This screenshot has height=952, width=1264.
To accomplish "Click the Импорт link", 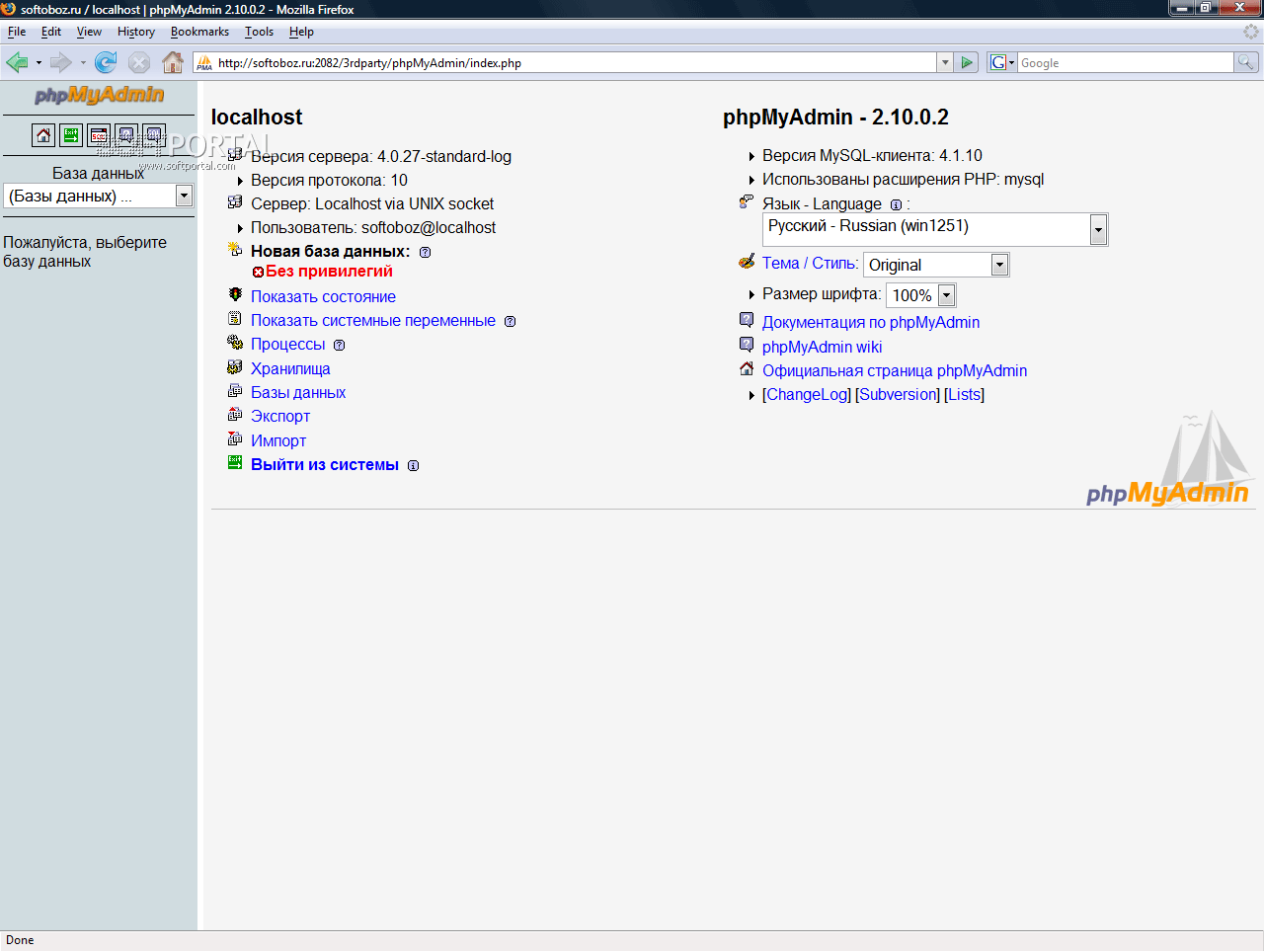I will pos(278,440).
